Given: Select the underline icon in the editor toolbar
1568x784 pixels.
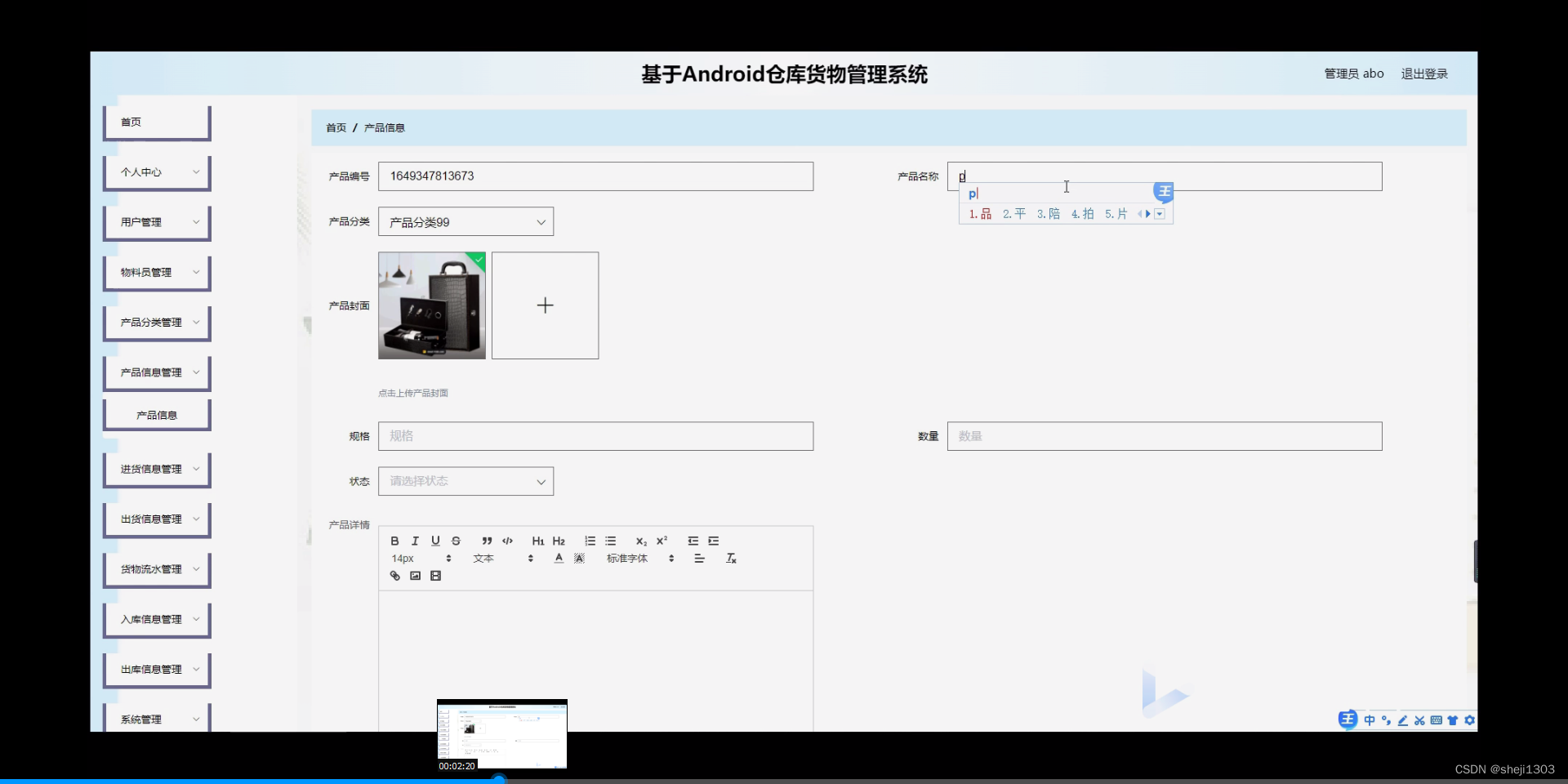Looking at the screenshot, I should click(x=435, y=541).
